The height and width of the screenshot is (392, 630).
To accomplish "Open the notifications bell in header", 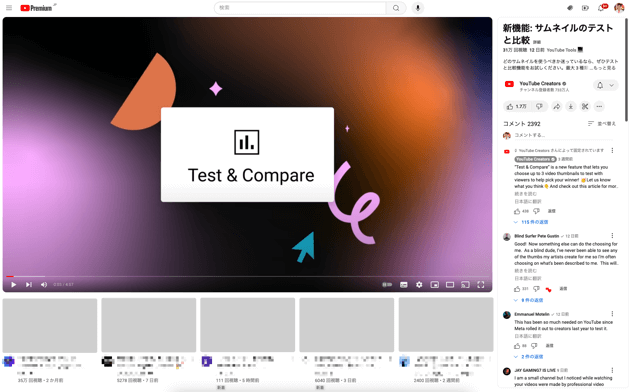I will click(x=601, y=8).
